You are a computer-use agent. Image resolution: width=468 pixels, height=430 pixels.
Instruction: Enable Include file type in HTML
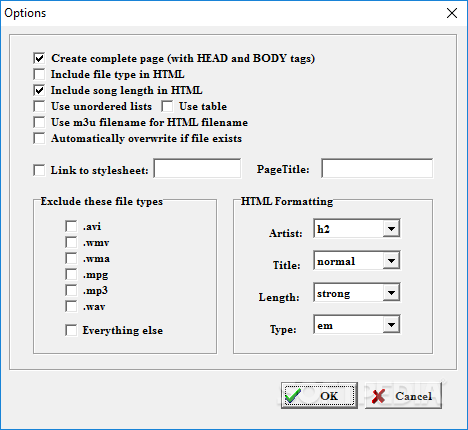point(39,74)
